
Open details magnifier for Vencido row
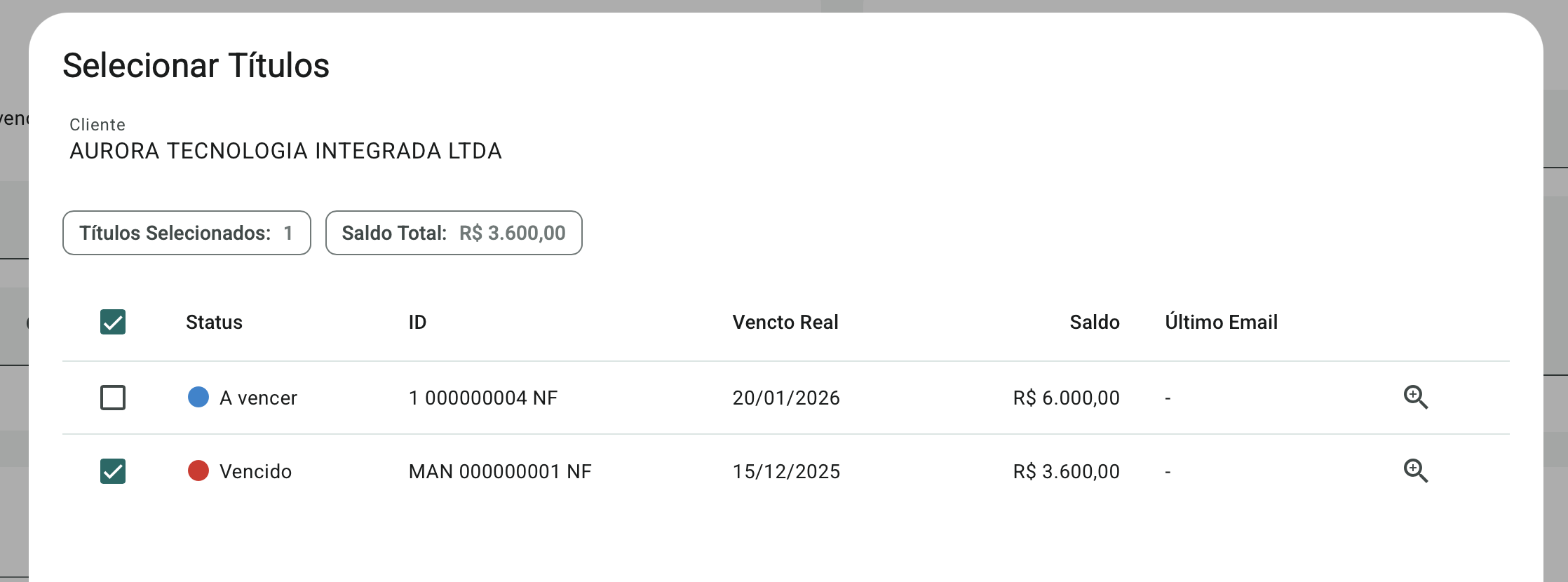[x=1415, y=471]
